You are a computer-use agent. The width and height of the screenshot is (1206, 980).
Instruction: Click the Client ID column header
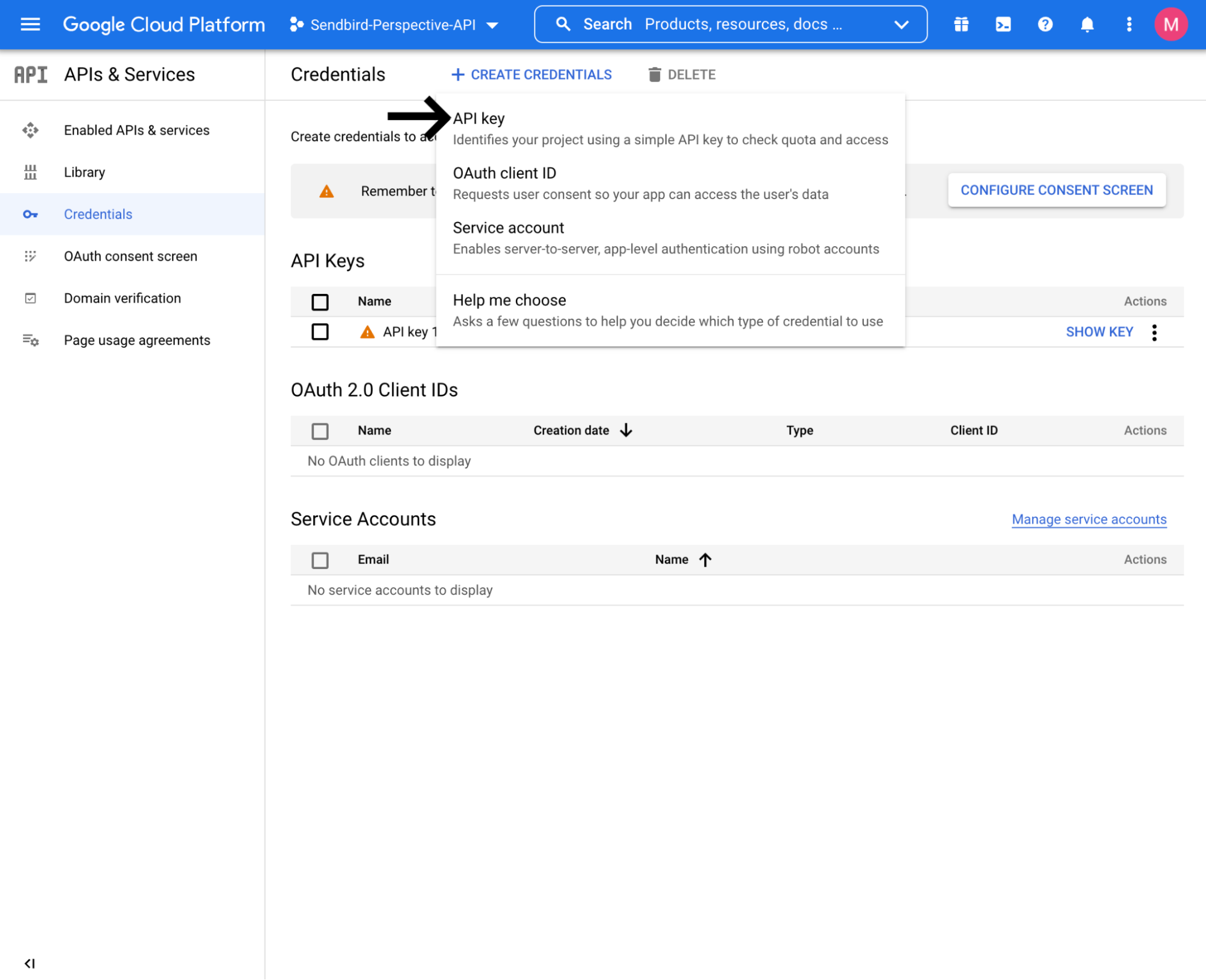pos(974,430)
